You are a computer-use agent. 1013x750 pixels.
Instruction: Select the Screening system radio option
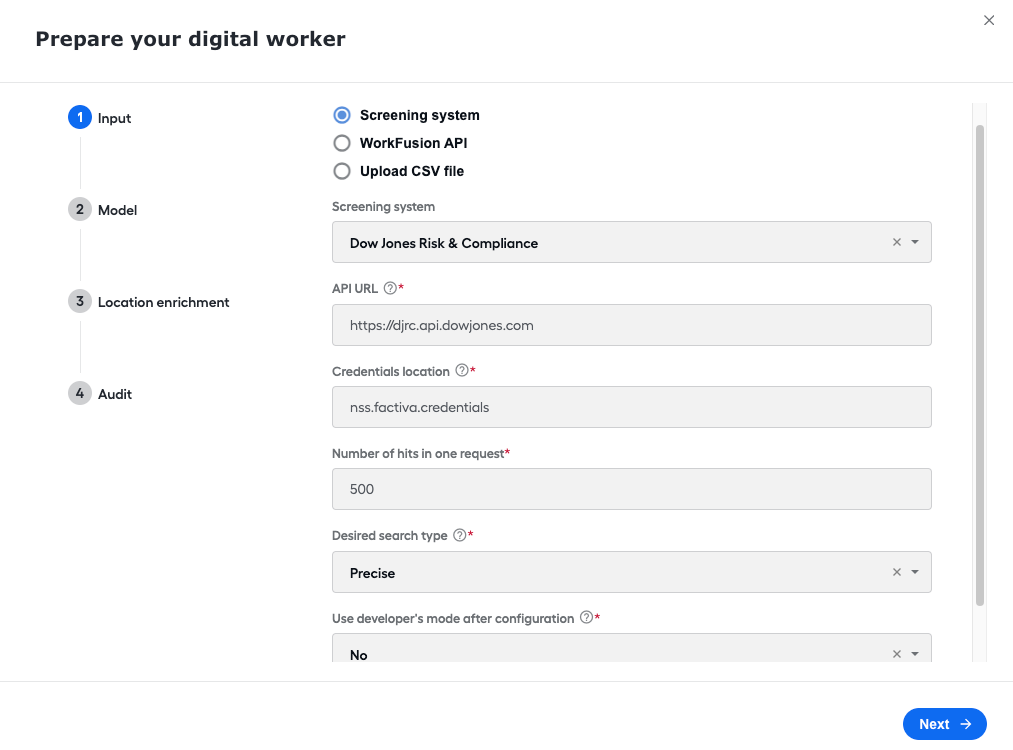tap(342, 115)
